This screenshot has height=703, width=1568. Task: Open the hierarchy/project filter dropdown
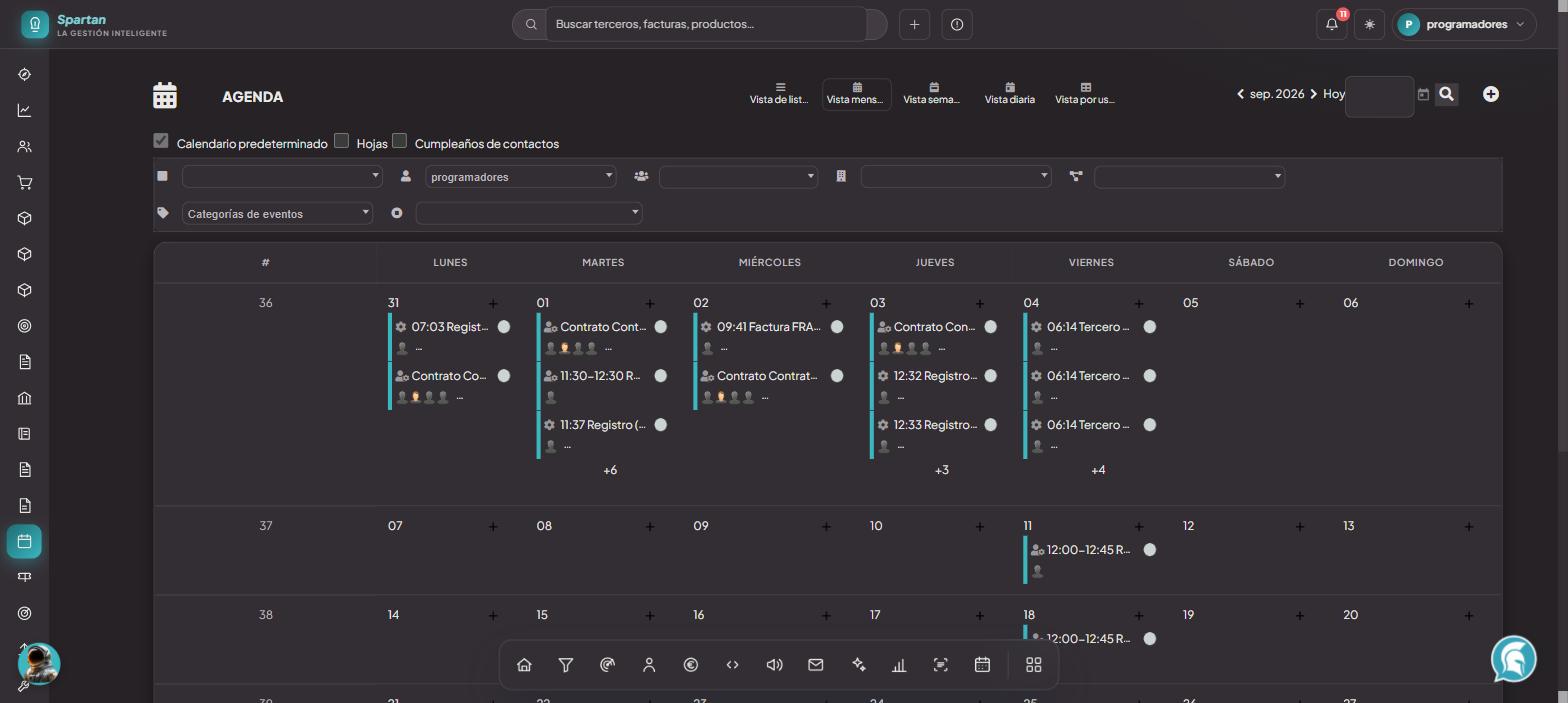click(1189, 177)
